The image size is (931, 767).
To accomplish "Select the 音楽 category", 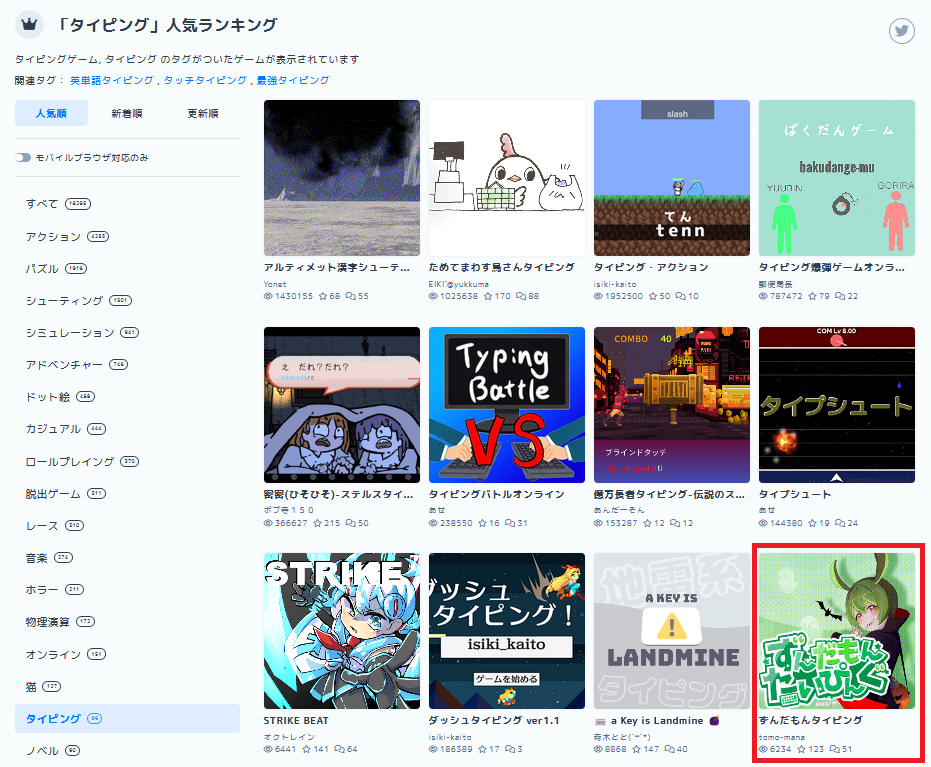I will point(127,557).
